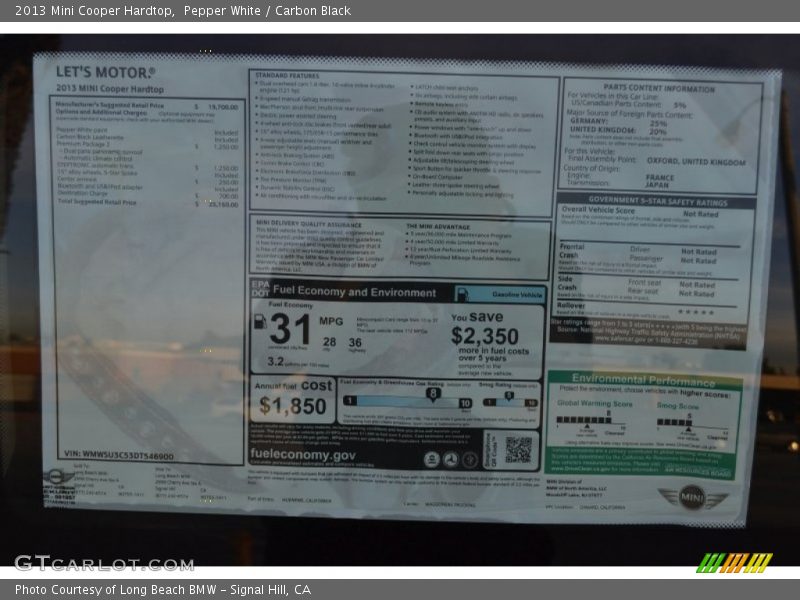The height and width of the screenshot is (600, 800).
Task: Click the EPA DOT badge on fuel label
Action: coord(259,291)
